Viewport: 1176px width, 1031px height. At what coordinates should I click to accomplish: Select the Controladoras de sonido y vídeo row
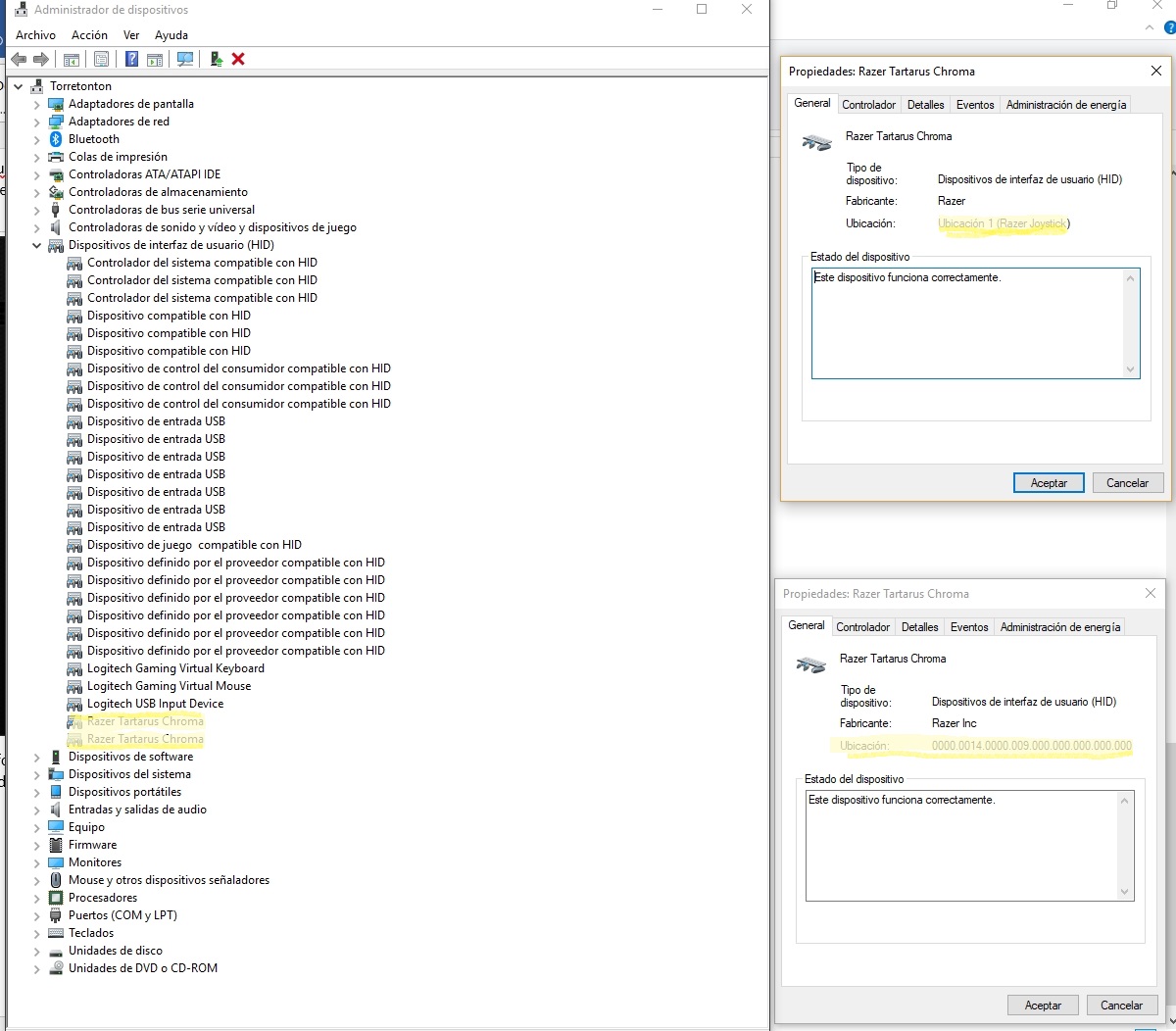click(212, 227)
